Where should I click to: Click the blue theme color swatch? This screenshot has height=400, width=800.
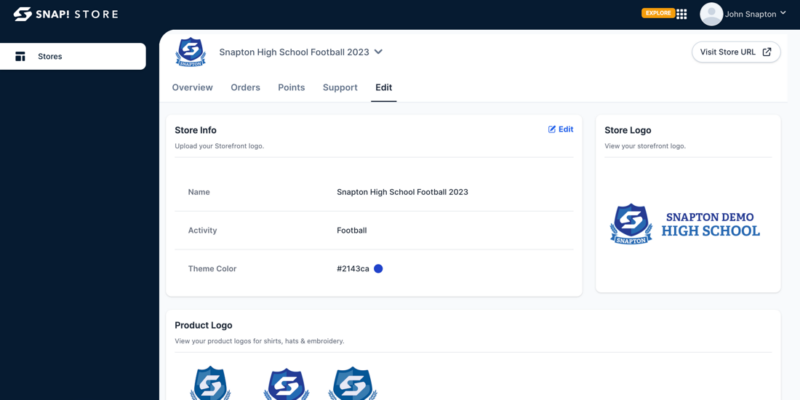pyautogui.click(x=378, y=268)
